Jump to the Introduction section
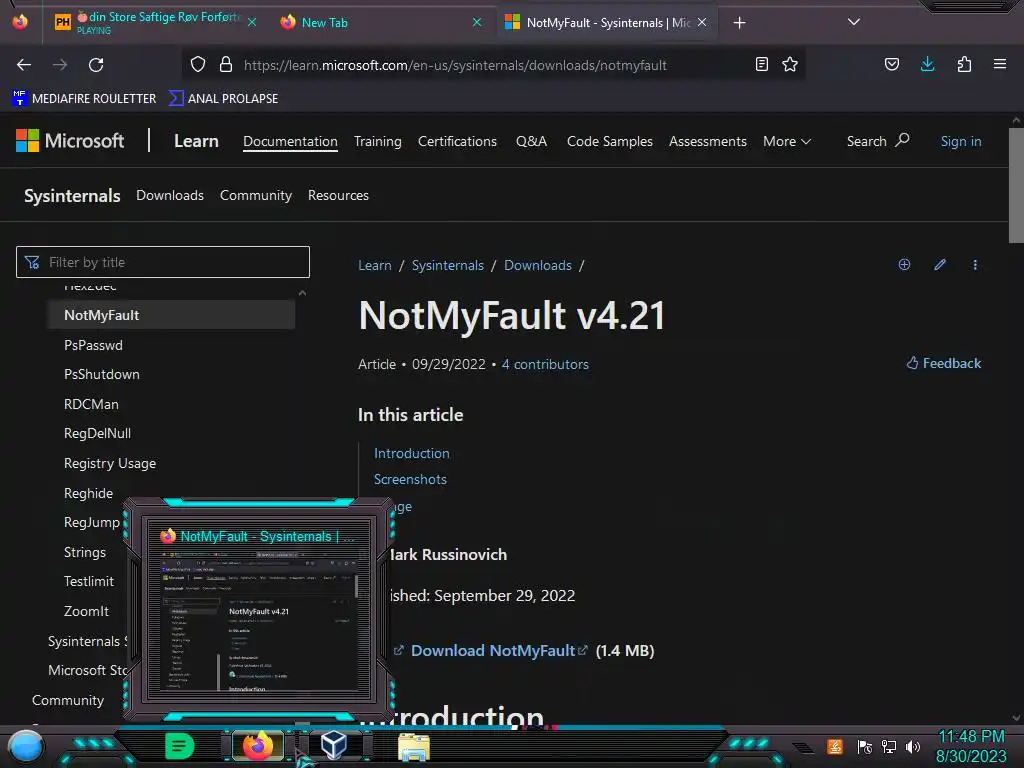 411,453
